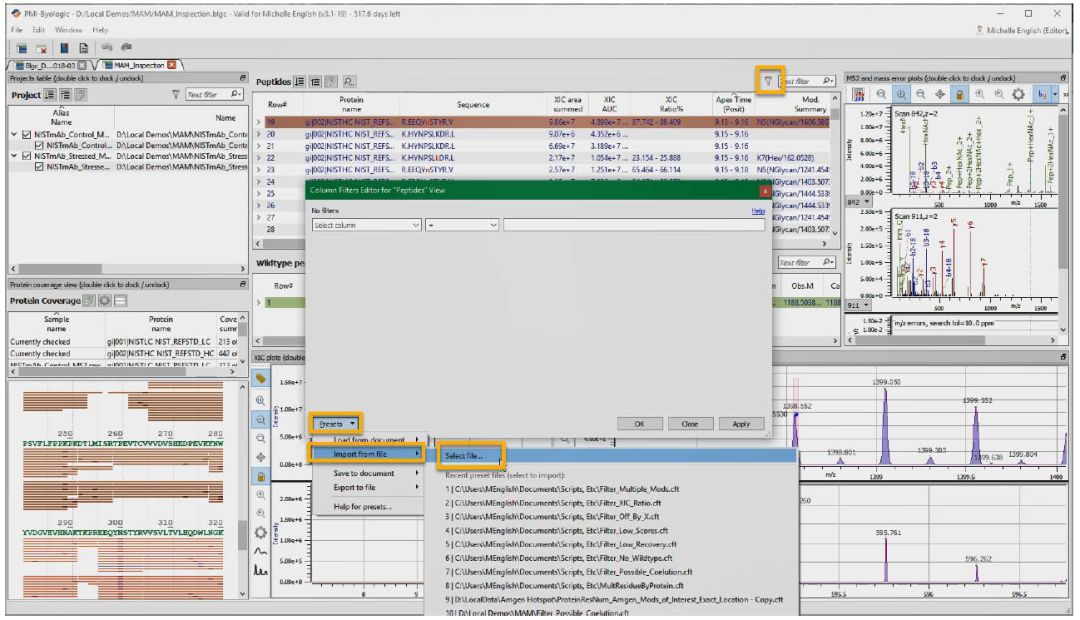
Task: Uncheck the NISTmAb_Control_M parent project checkbox
Action: point(26,134)
